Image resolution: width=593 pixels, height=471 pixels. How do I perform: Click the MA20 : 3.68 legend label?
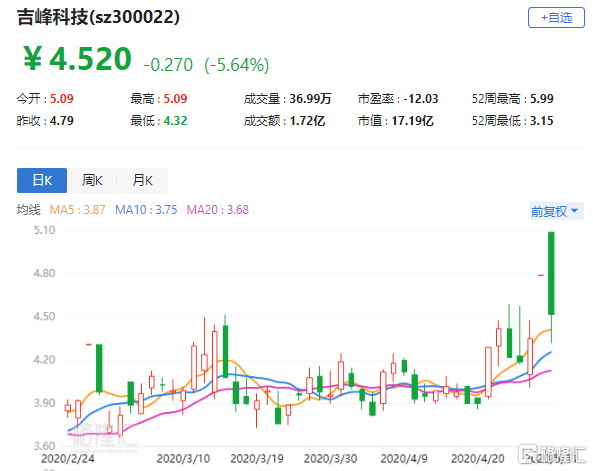218,210
